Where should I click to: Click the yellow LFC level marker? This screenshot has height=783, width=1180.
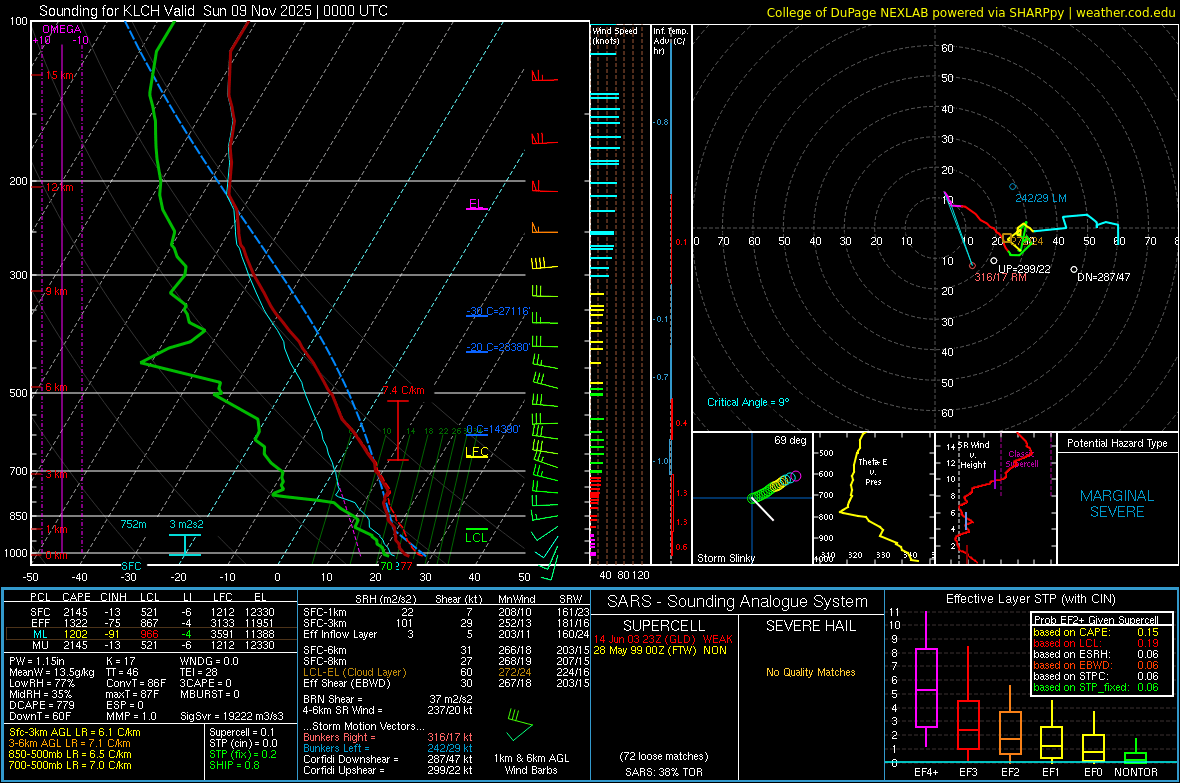point(477,452)
